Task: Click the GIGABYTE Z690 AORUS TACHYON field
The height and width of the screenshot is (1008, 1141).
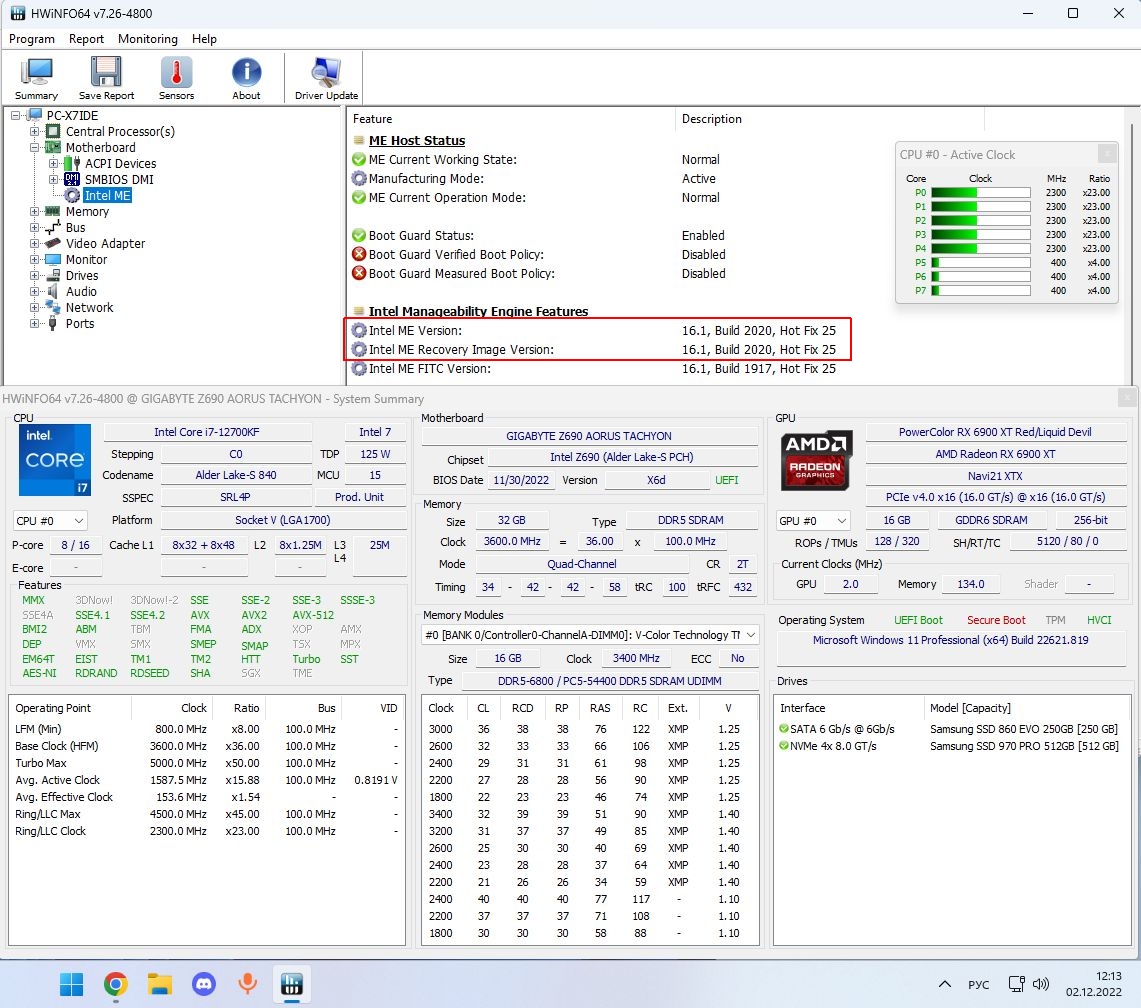Action: coord(589,436)
